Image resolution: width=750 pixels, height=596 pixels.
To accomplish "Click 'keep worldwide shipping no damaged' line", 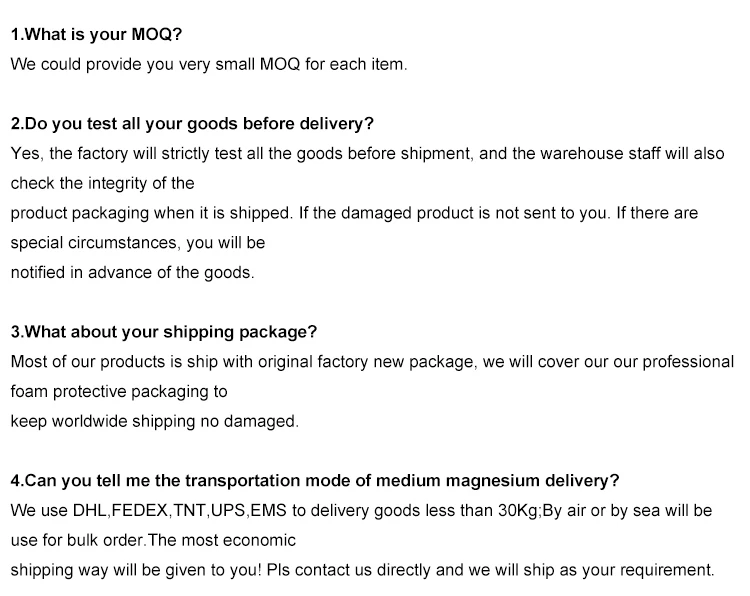I will pos(154,421).
